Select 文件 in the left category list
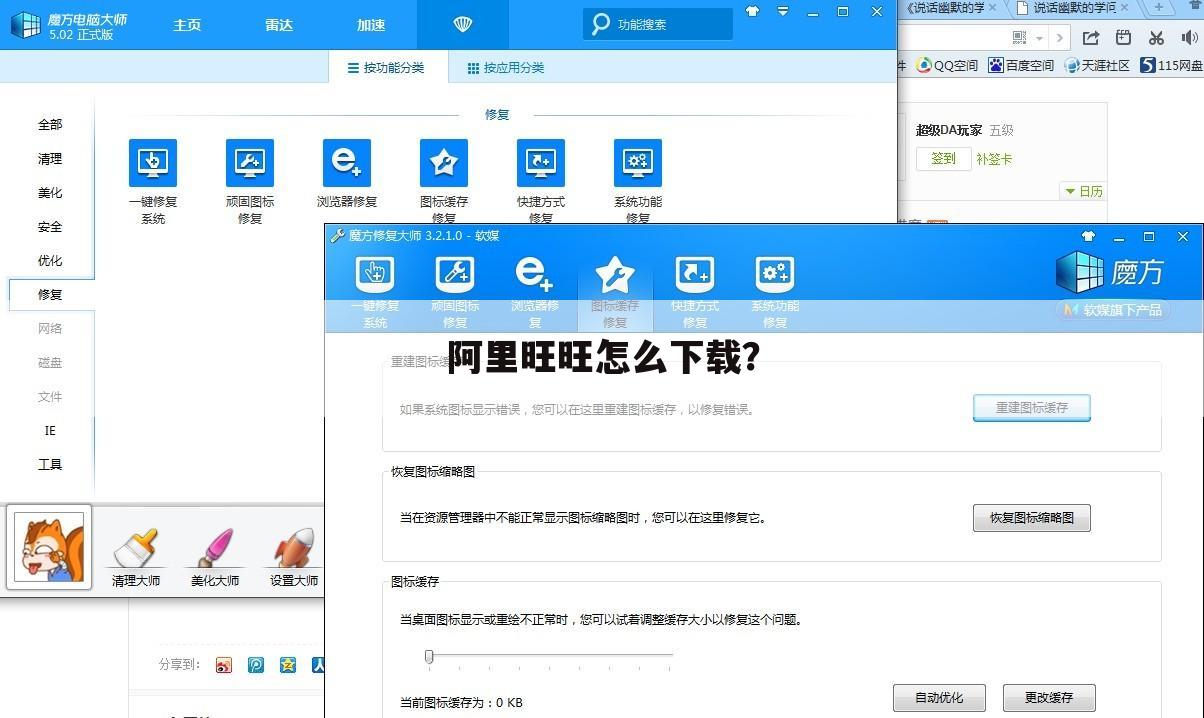 (x=50, y=397)
